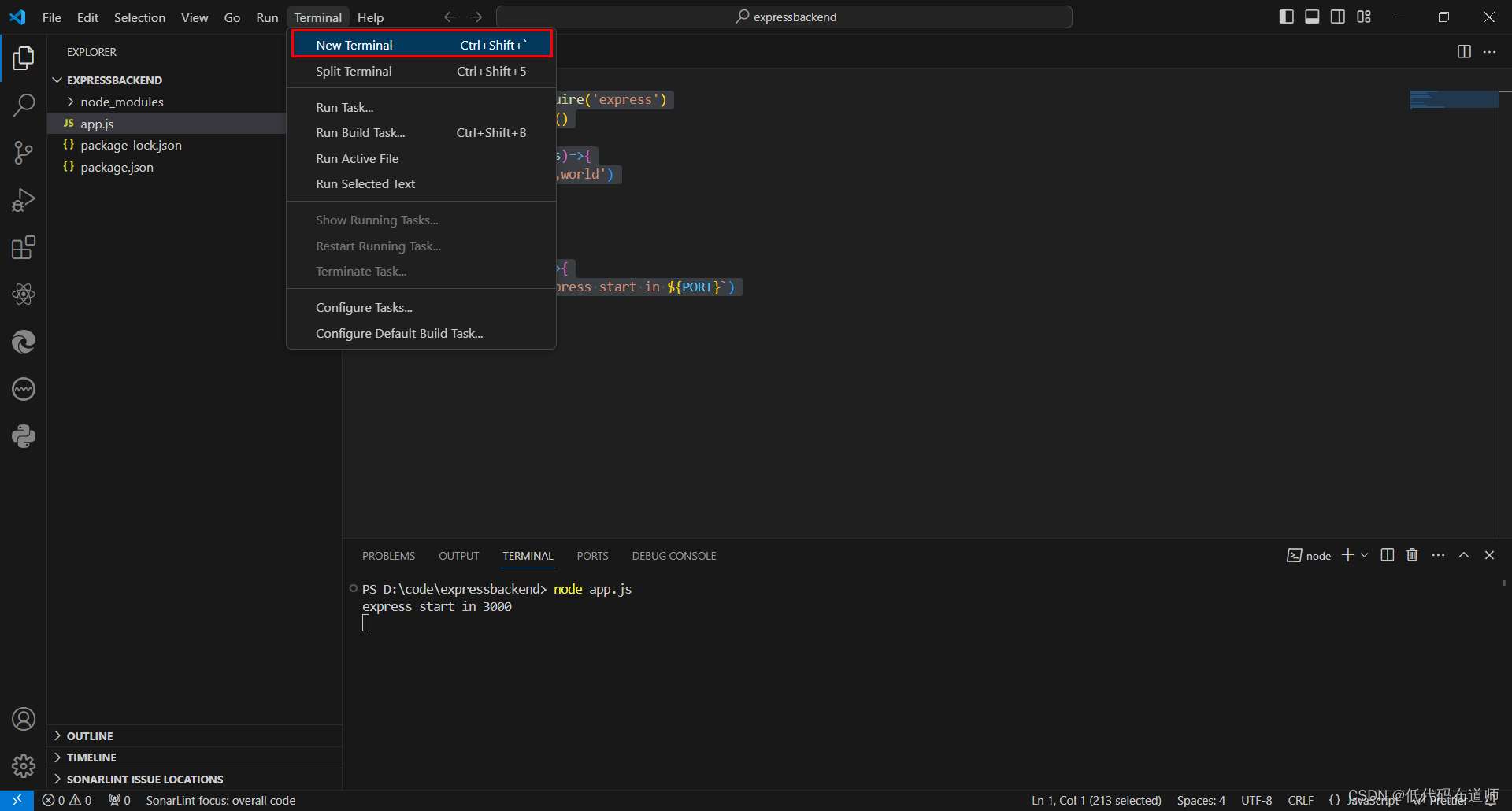
Task: Select Run Selected Text entry
Action: pos(421,183)
